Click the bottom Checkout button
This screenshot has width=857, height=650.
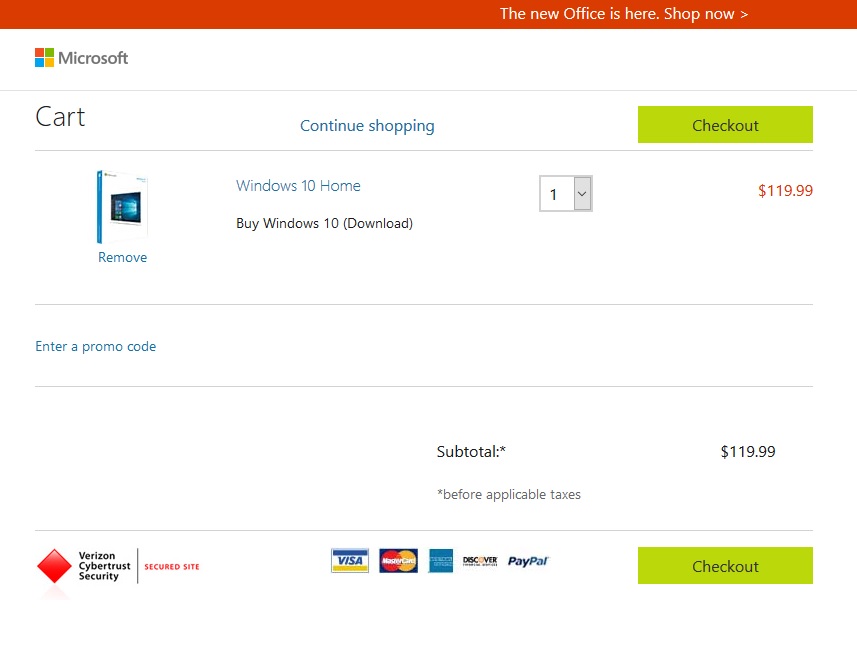(725, 566)
